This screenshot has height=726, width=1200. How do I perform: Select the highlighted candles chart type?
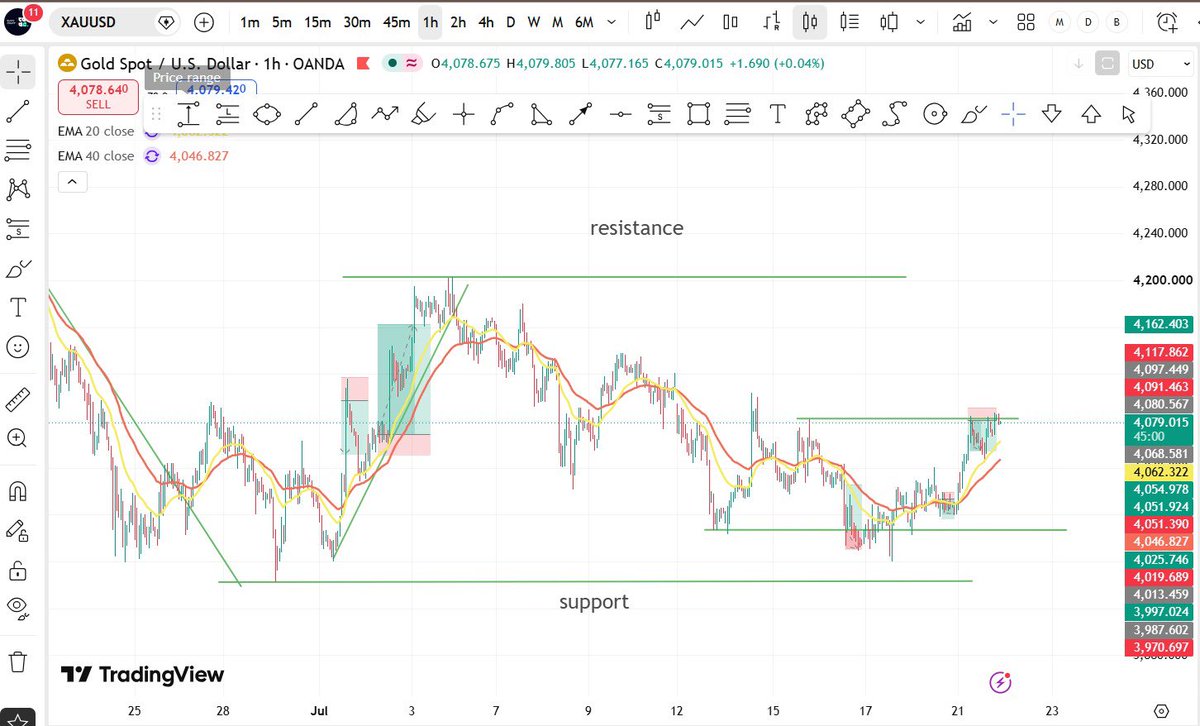tap(810, 21)
